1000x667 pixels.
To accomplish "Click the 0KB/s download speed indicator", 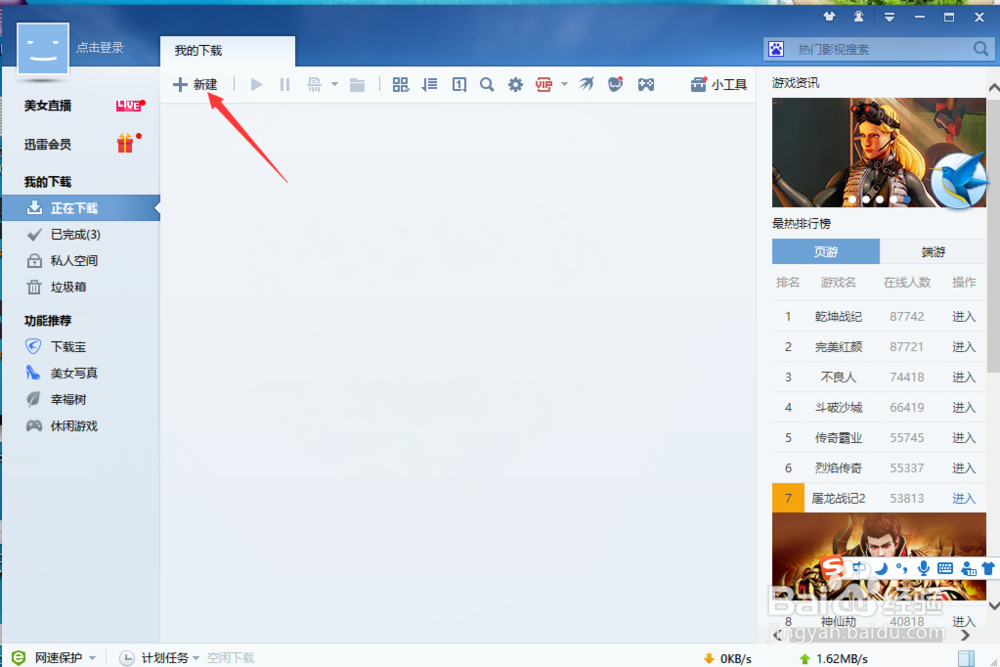I will pos(727,659).
